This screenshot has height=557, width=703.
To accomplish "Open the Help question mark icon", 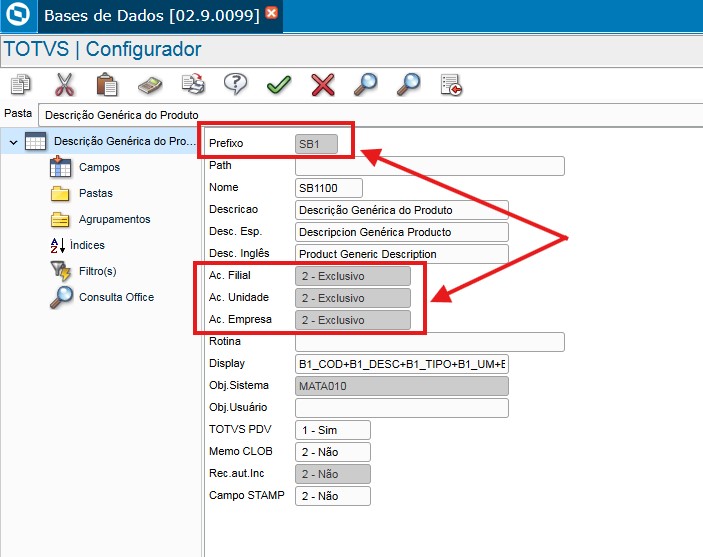I will [x=235, y=84].
